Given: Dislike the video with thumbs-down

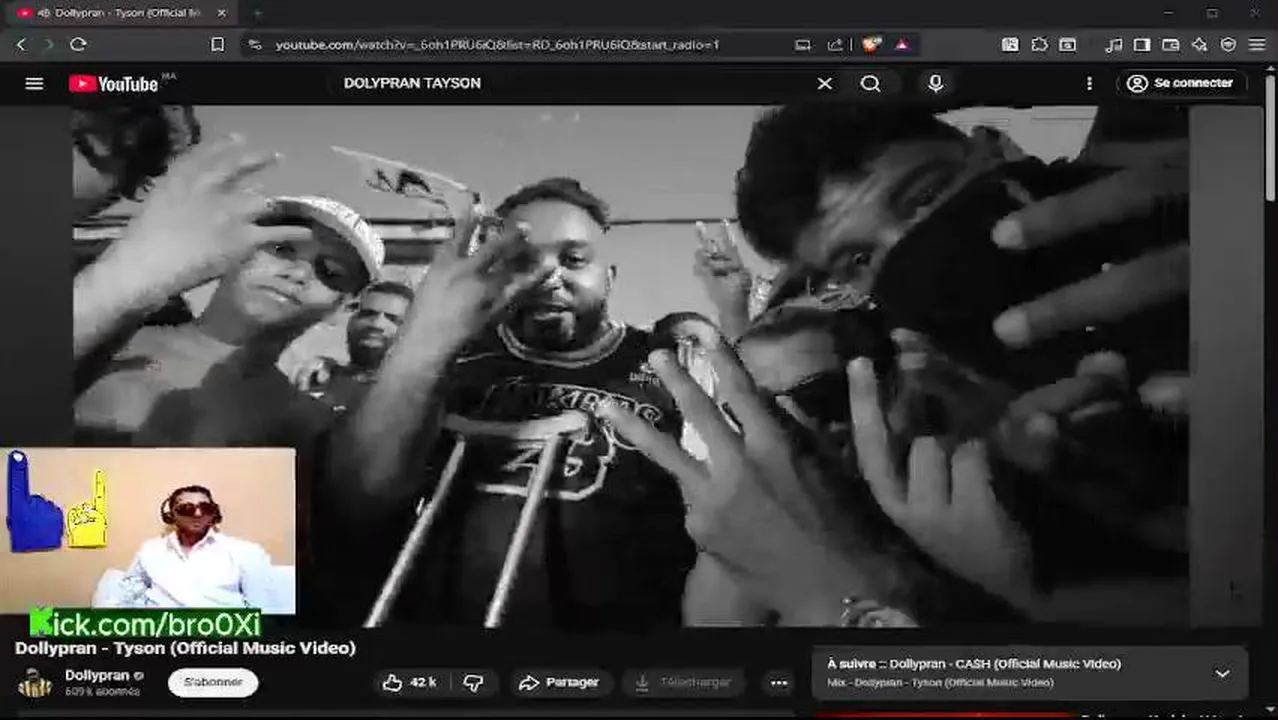Looking at the screenshot, I should [474, 682].
